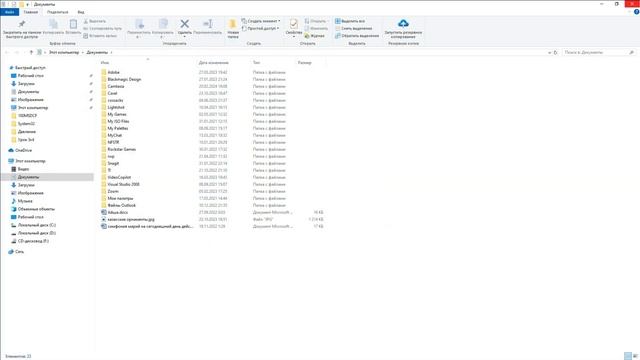Viewport: 640px width, 360px height.
Task: Switch to the large icons view in the status bar
Action: pos(635,356)
